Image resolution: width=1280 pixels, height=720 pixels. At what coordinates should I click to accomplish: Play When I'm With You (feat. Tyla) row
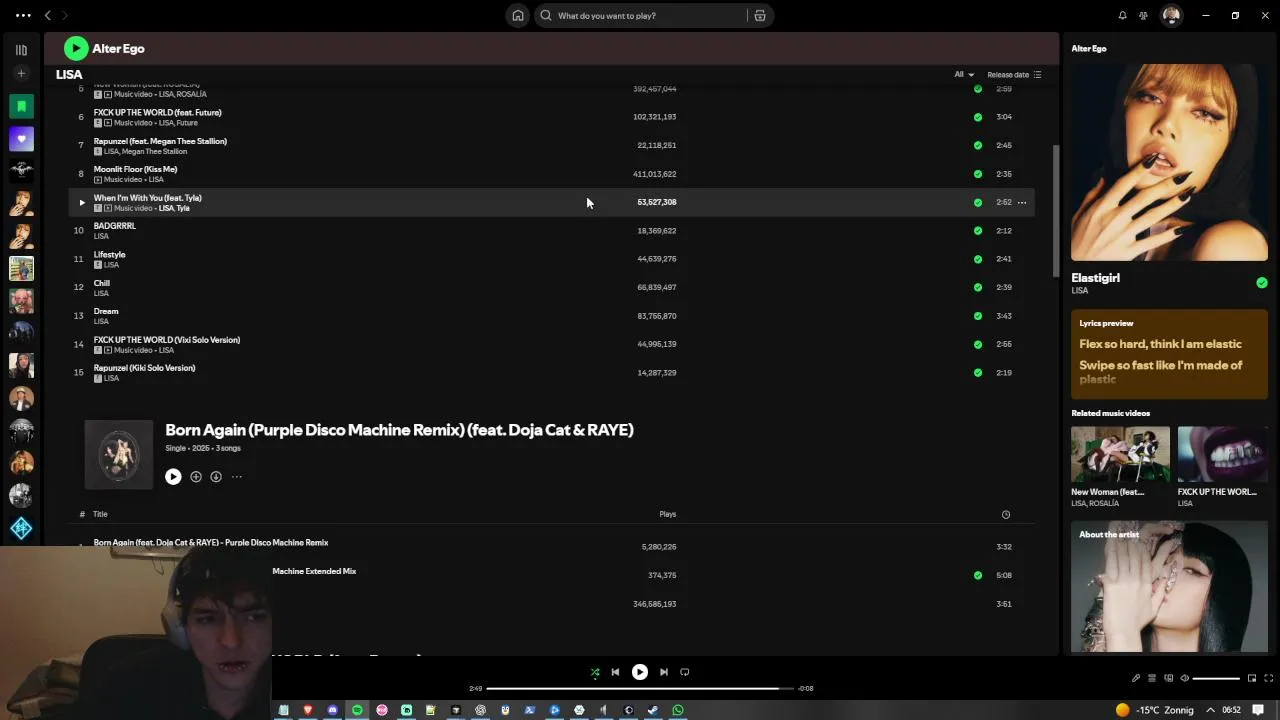coord(82,202)
